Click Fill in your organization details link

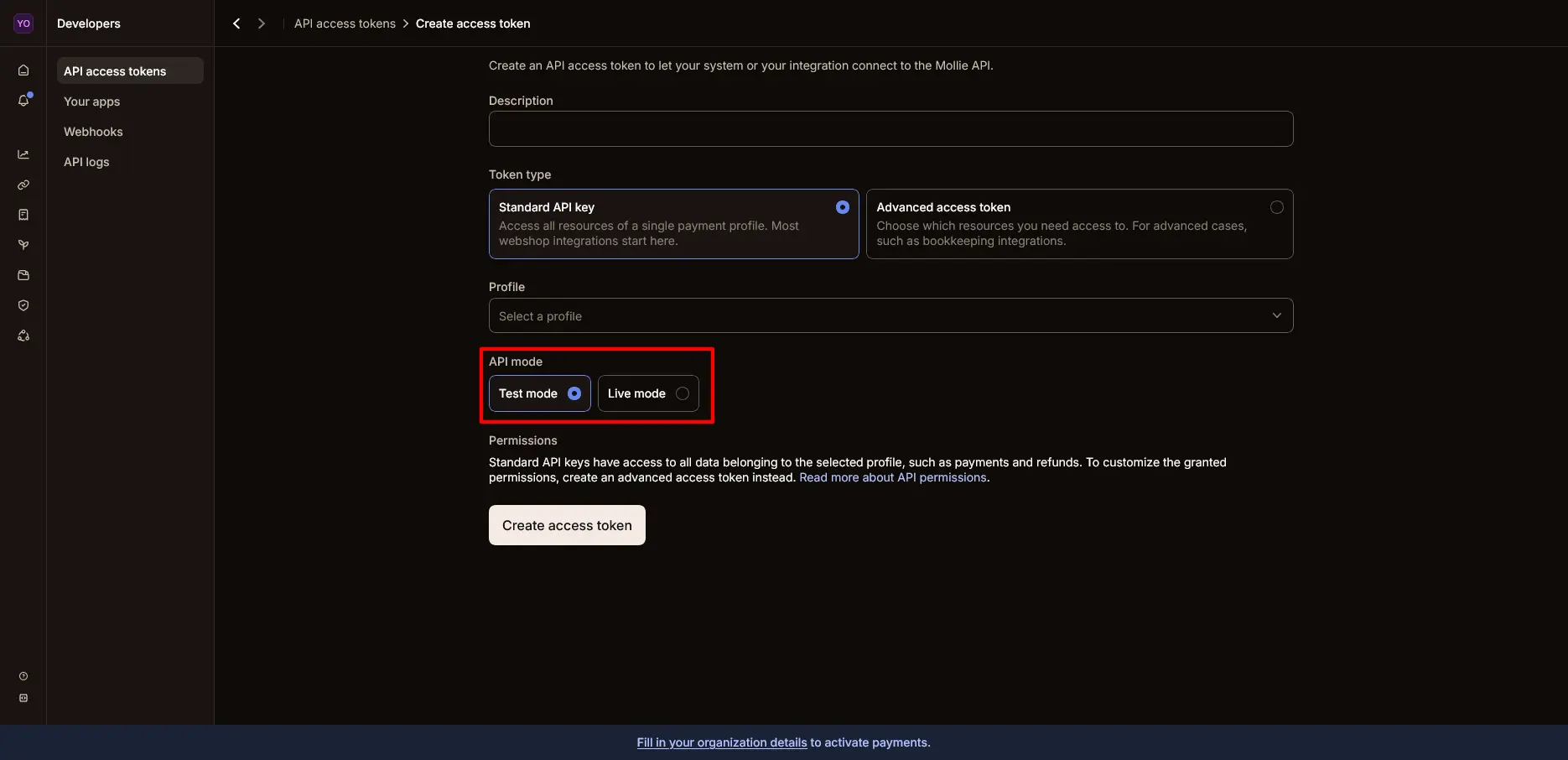(722, 742)
